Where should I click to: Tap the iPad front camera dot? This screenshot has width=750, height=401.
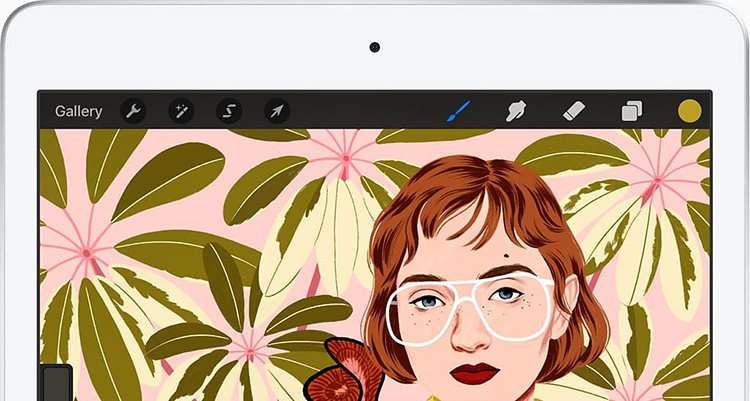coord(374,47)
